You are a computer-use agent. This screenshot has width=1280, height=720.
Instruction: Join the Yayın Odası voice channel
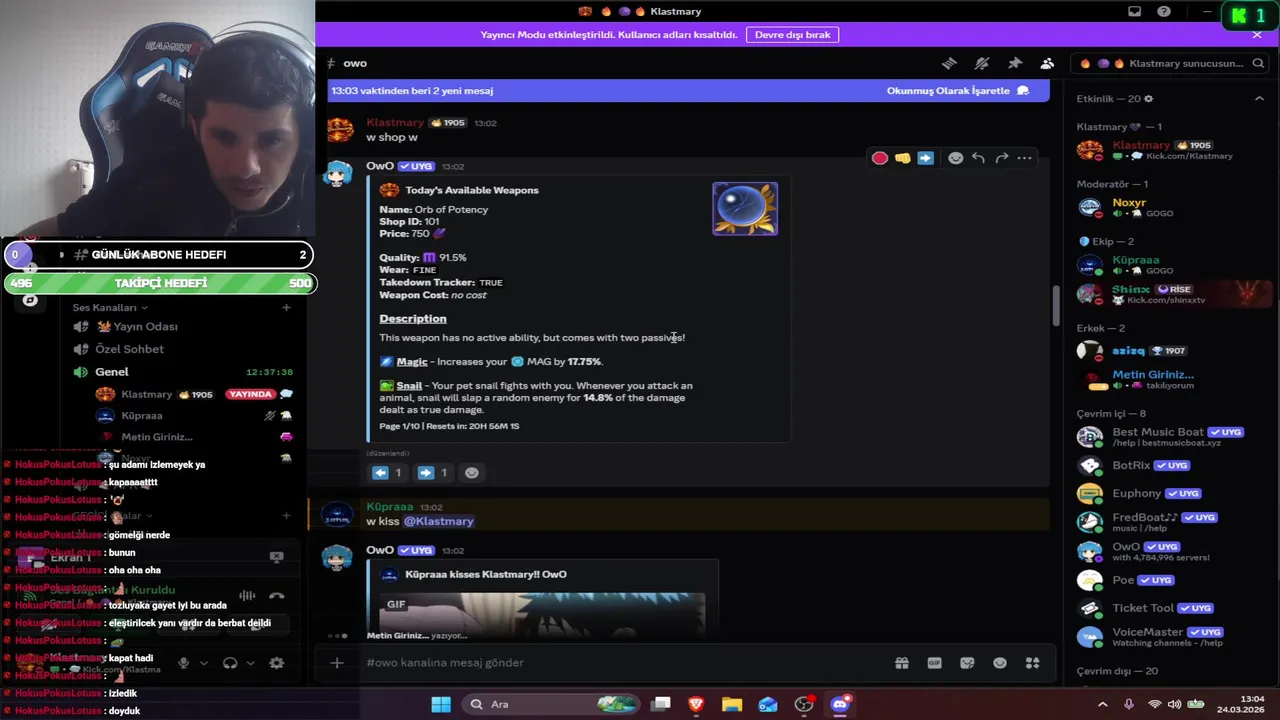(x=180, y=327)
